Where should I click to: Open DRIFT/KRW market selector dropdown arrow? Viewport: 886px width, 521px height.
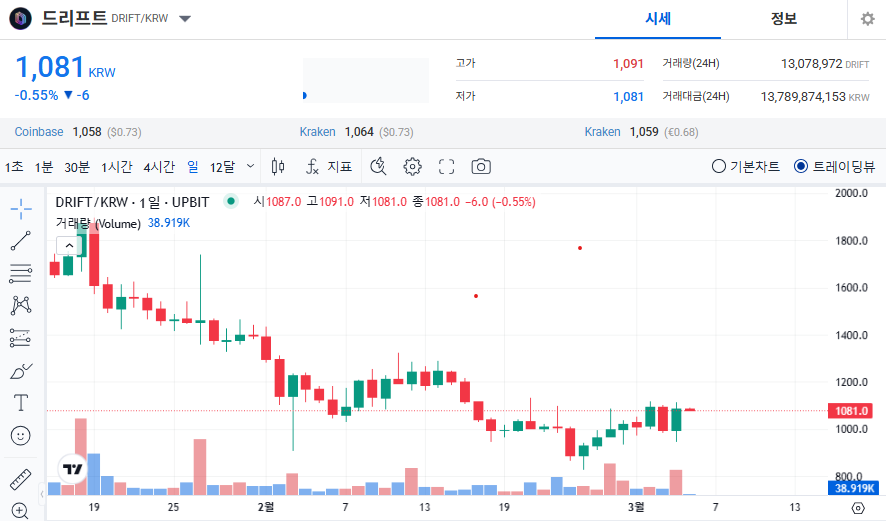(x=185, y=19)
